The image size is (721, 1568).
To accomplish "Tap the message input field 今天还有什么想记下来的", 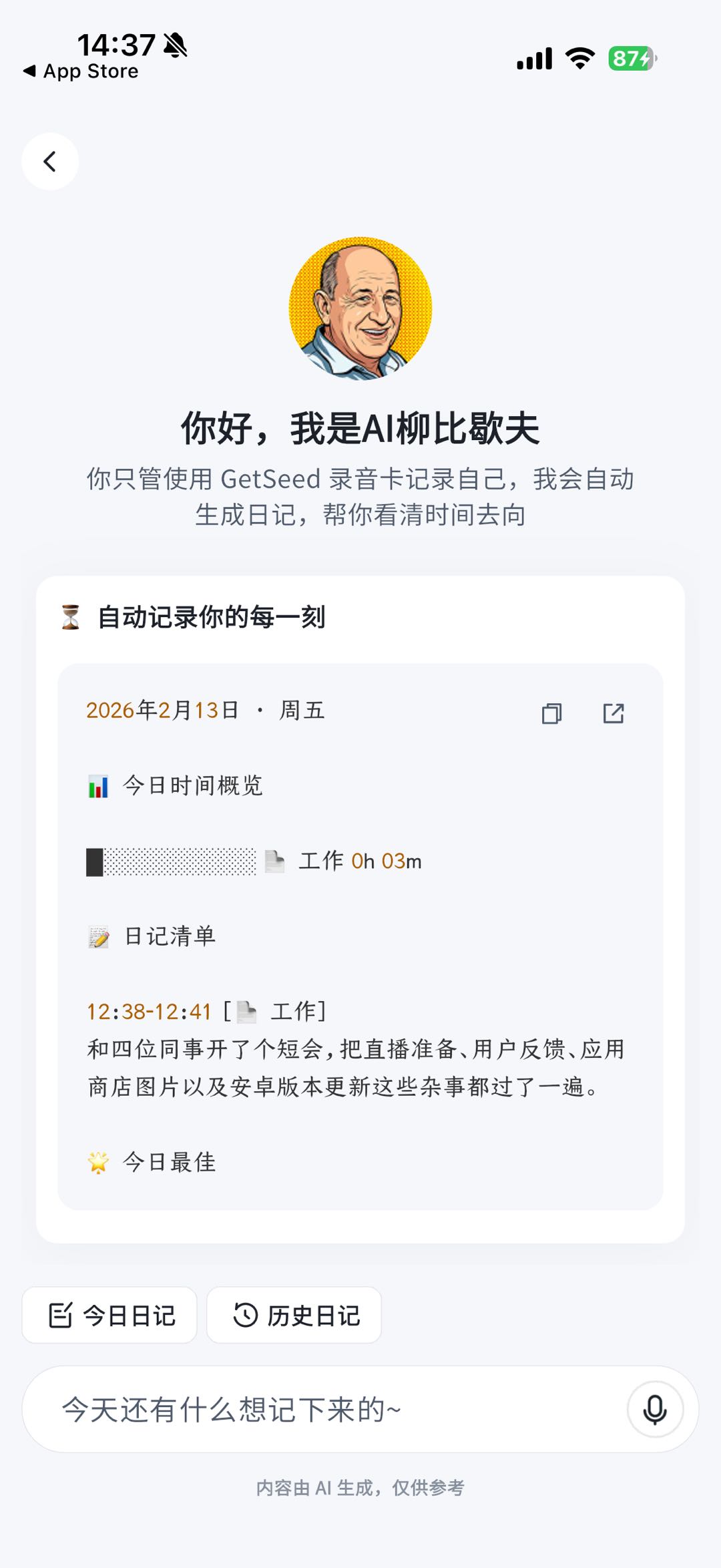I will coord(320,1409).
